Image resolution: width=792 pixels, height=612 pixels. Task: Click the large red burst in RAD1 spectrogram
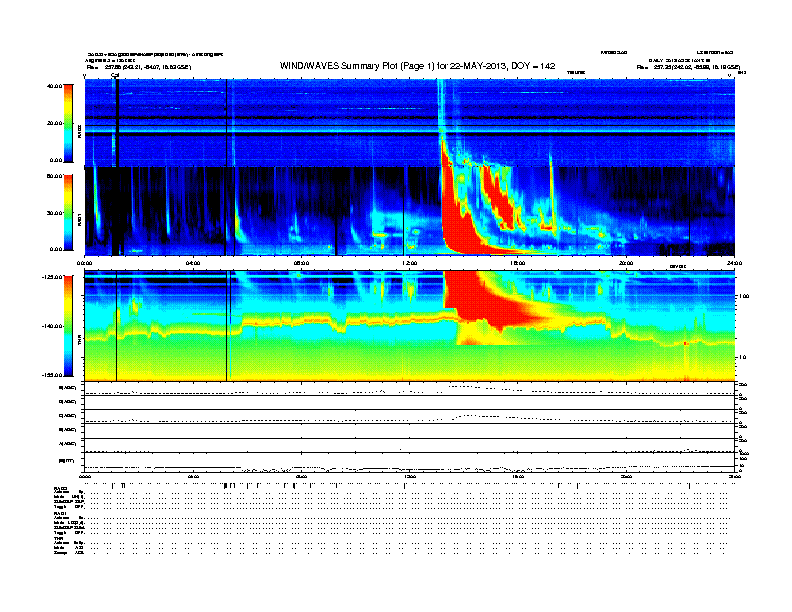[x=460, y=215]
